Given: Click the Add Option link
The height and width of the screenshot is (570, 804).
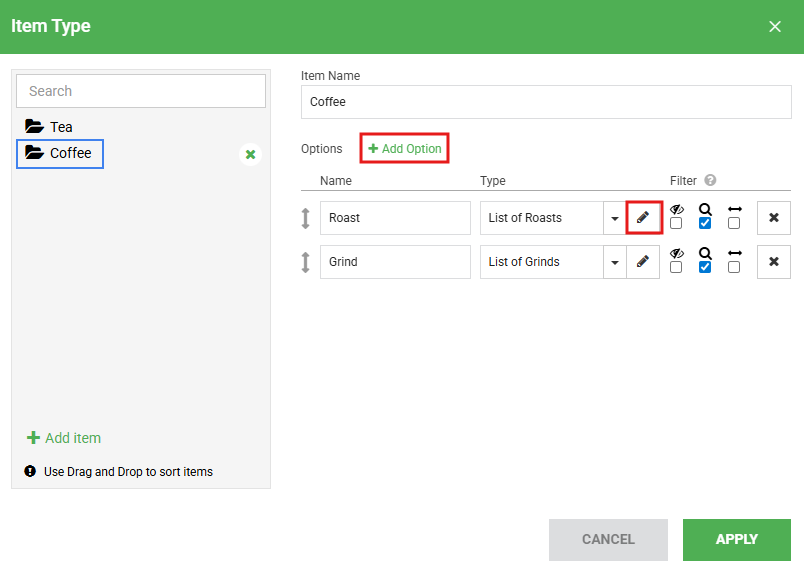Looking at the screenshot, I should pos(404,149).
